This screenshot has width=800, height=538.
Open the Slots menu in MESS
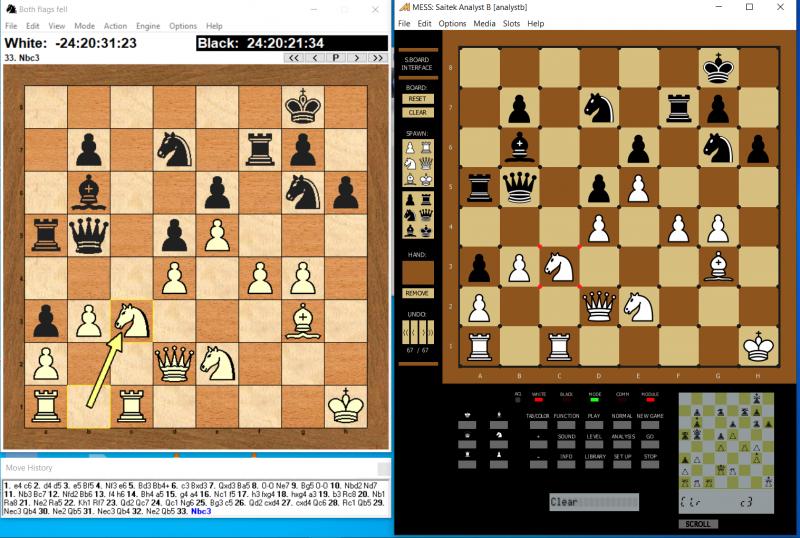click(511, 23)
